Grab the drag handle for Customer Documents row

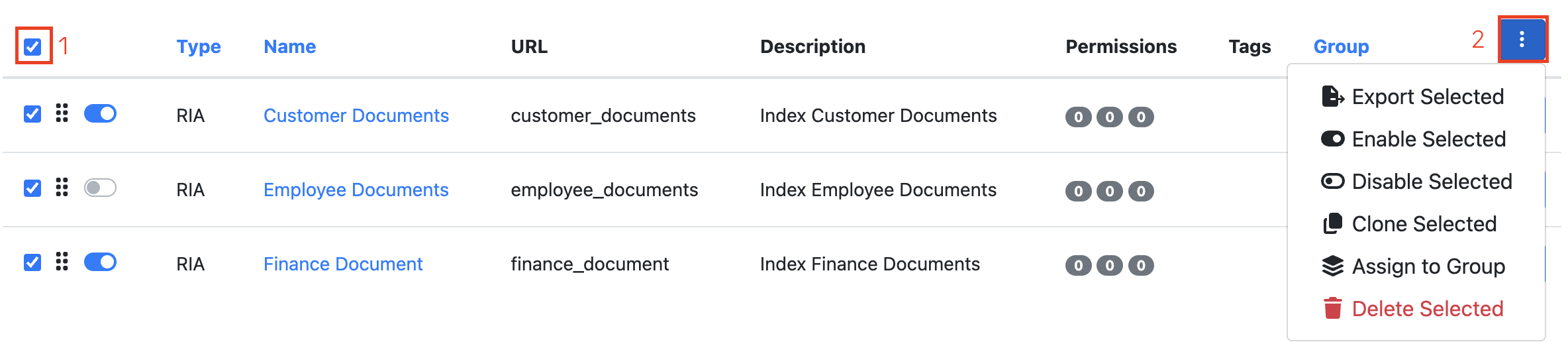[x=62, y=113]
